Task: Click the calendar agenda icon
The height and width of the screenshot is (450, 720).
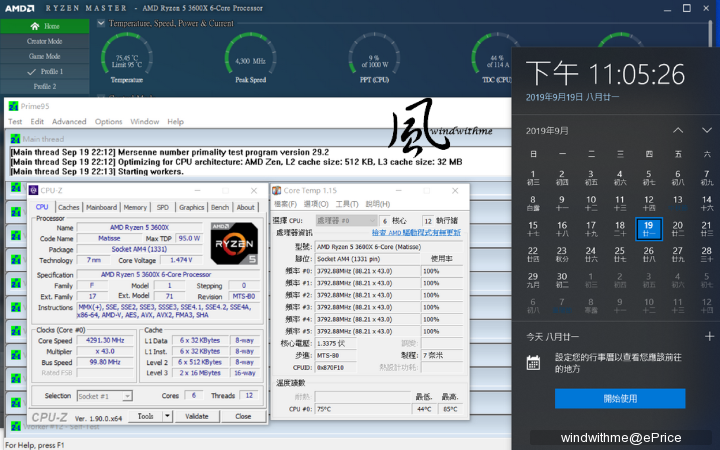Action: (533, 363)
